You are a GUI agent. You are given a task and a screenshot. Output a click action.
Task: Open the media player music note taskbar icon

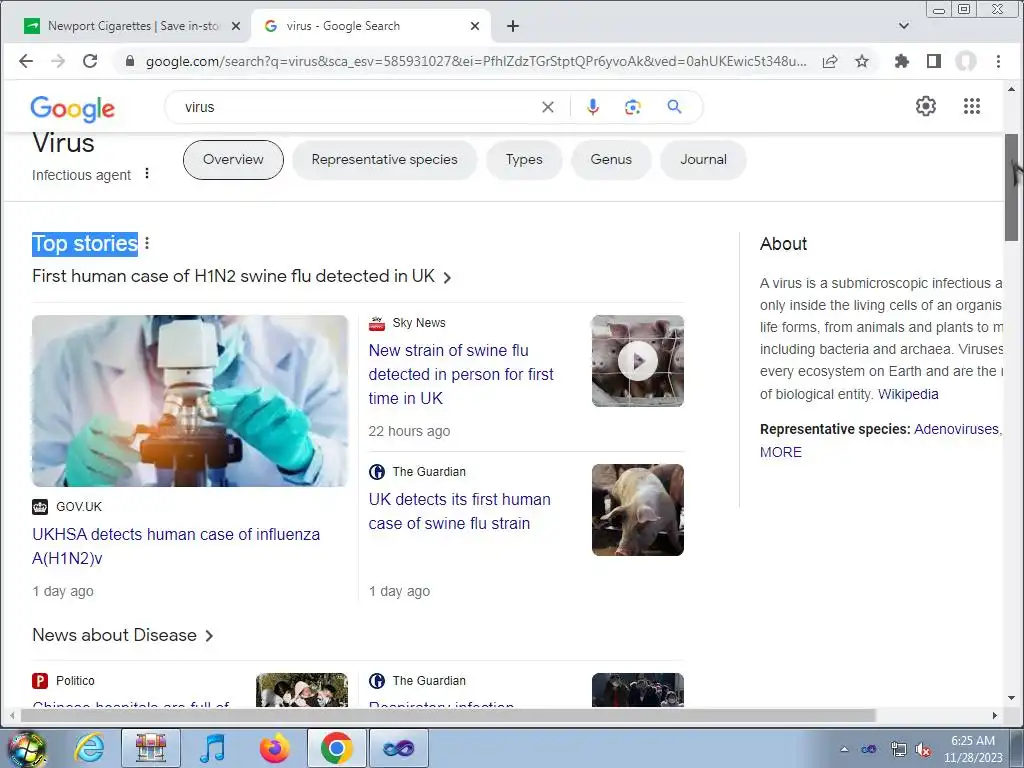[x=212, y=748]
